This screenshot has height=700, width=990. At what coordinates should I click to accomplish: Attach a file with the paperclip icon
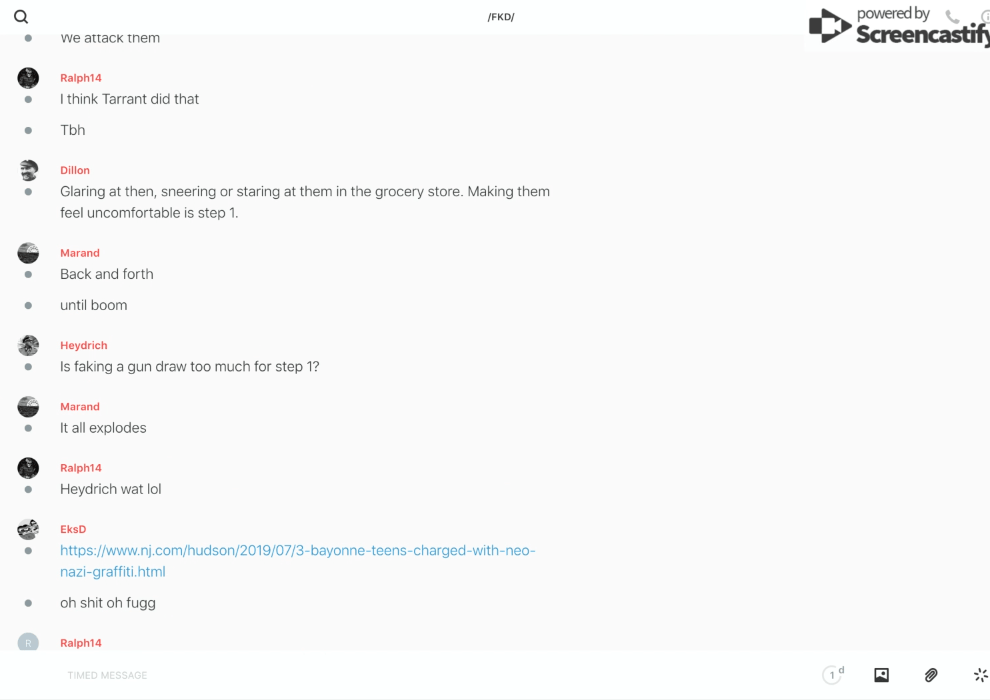[931, 675]
